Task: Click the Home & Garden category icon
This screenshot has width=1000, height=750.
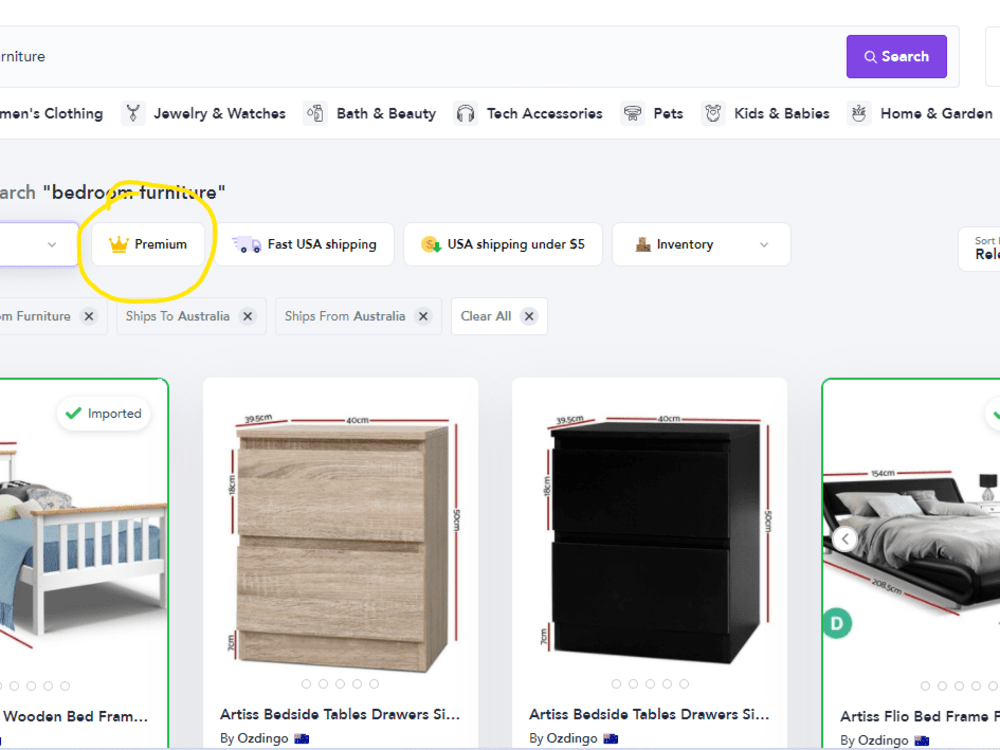Action: (x=858, y=113)
